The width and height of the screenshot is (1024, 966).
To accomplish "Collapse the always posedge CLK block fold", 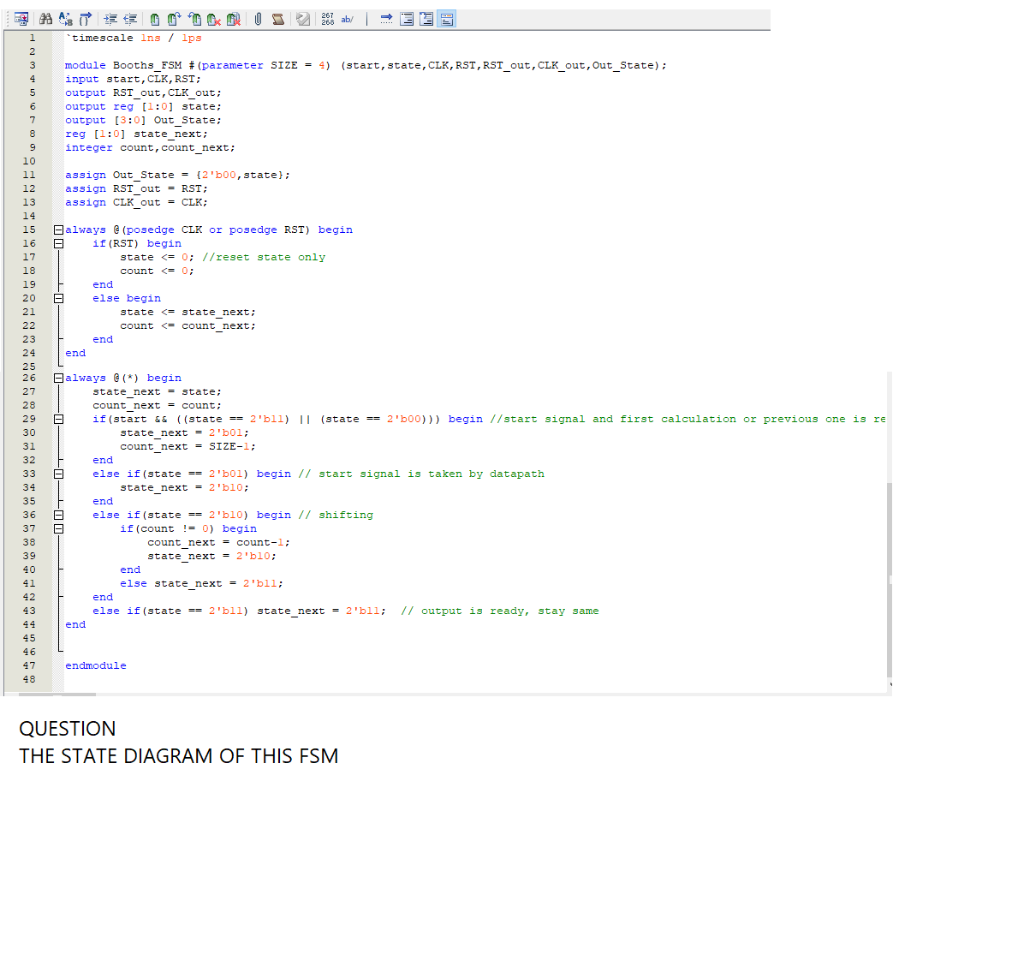I will [57, 229].
